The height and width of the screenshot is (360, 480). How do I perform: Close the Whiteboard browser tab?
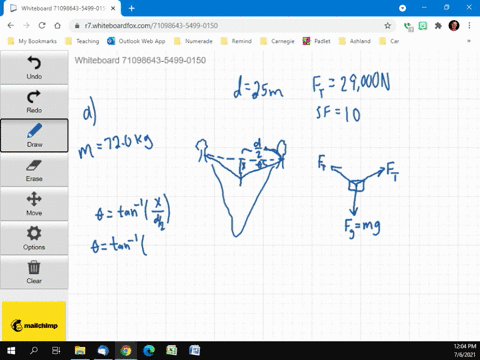point(113,8)
